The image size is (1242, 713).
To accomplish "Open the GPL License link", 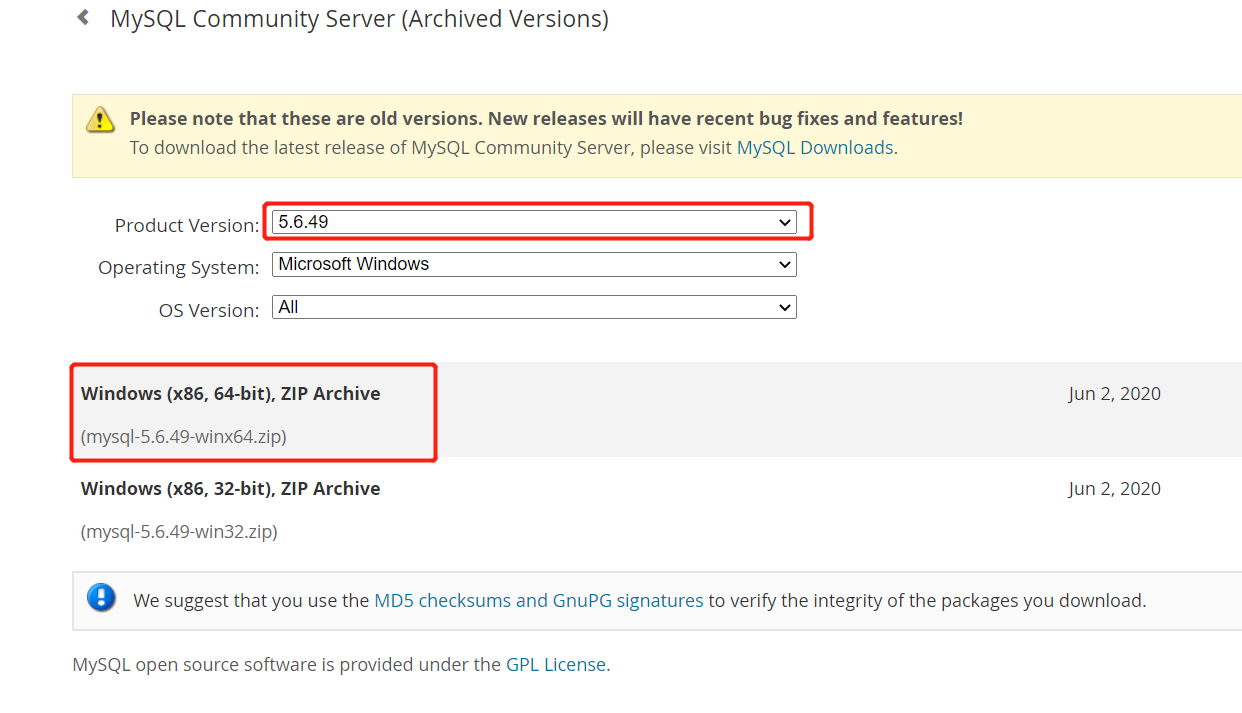I will [x=556, y=664].
